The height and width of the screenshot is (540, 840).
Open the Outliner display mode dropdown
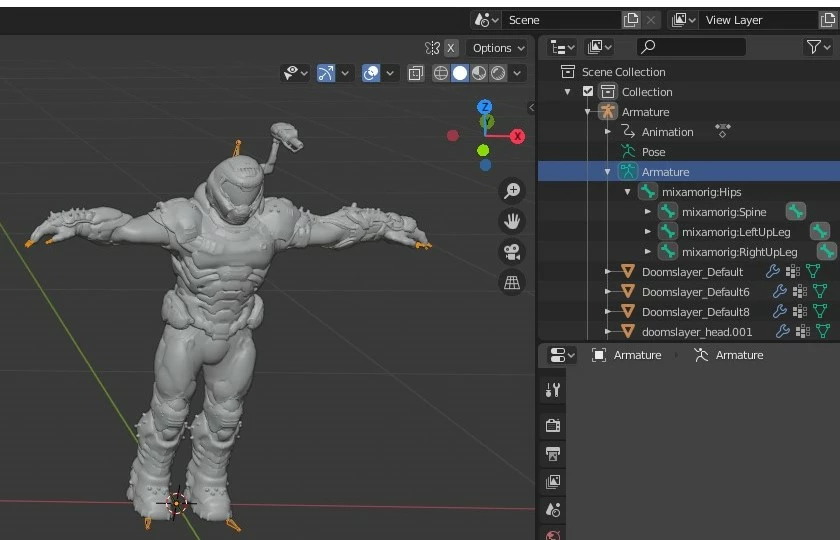599,47
